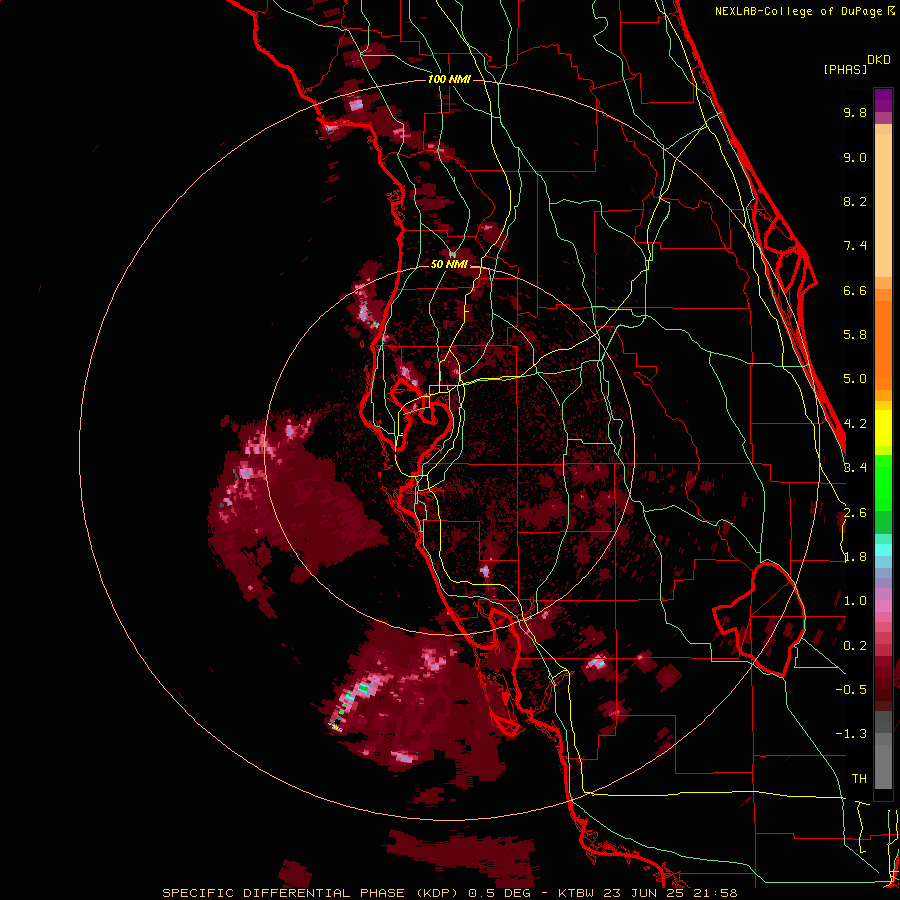Click the "TH" threshold label on scale
The image size is (900, 900).
click(x=859, y=779)
